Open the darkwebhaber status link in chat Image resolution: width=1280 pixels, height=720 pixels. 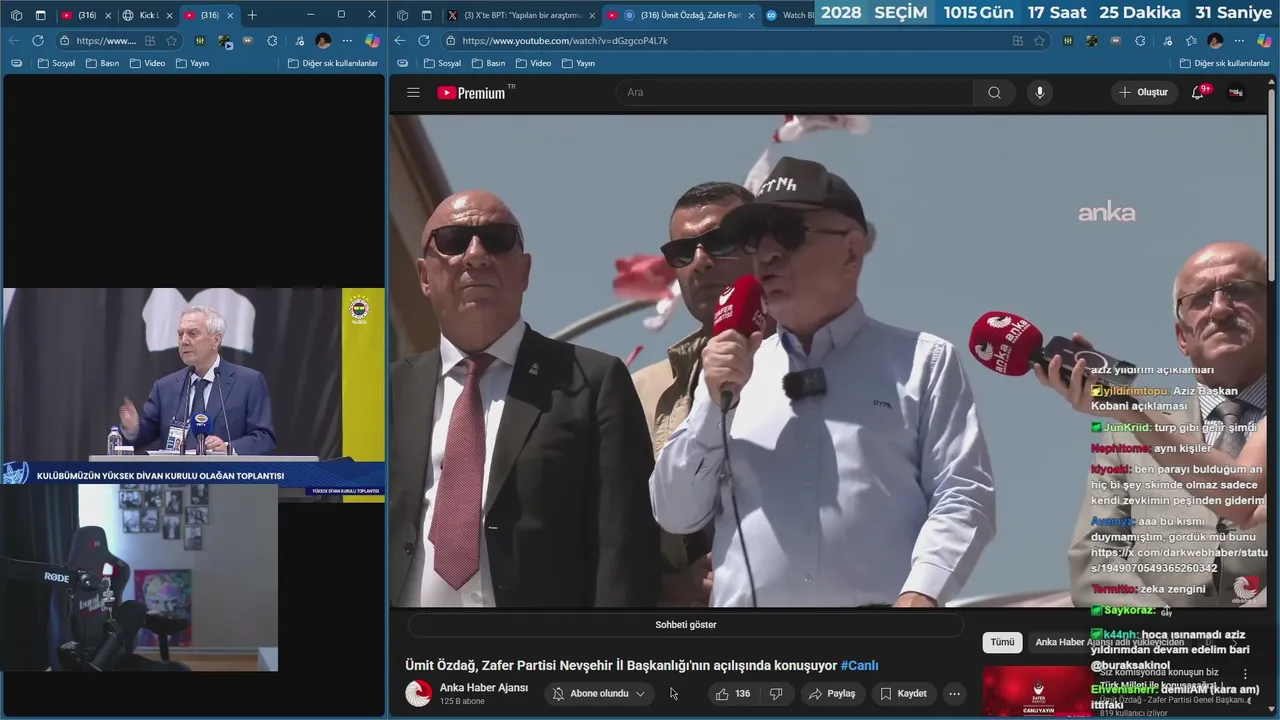click(x=1179, y=560)
